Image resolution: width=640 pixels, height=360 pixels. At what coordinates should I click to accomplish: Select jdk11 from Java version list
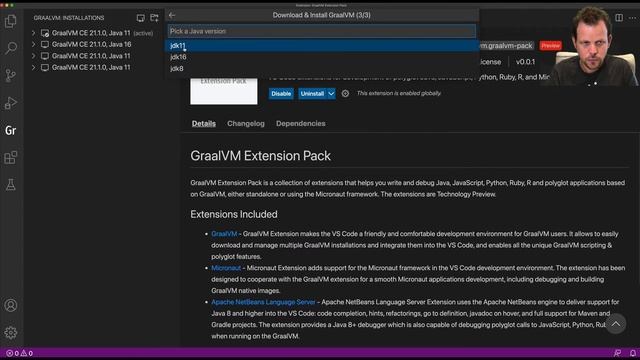click(322, 45)
